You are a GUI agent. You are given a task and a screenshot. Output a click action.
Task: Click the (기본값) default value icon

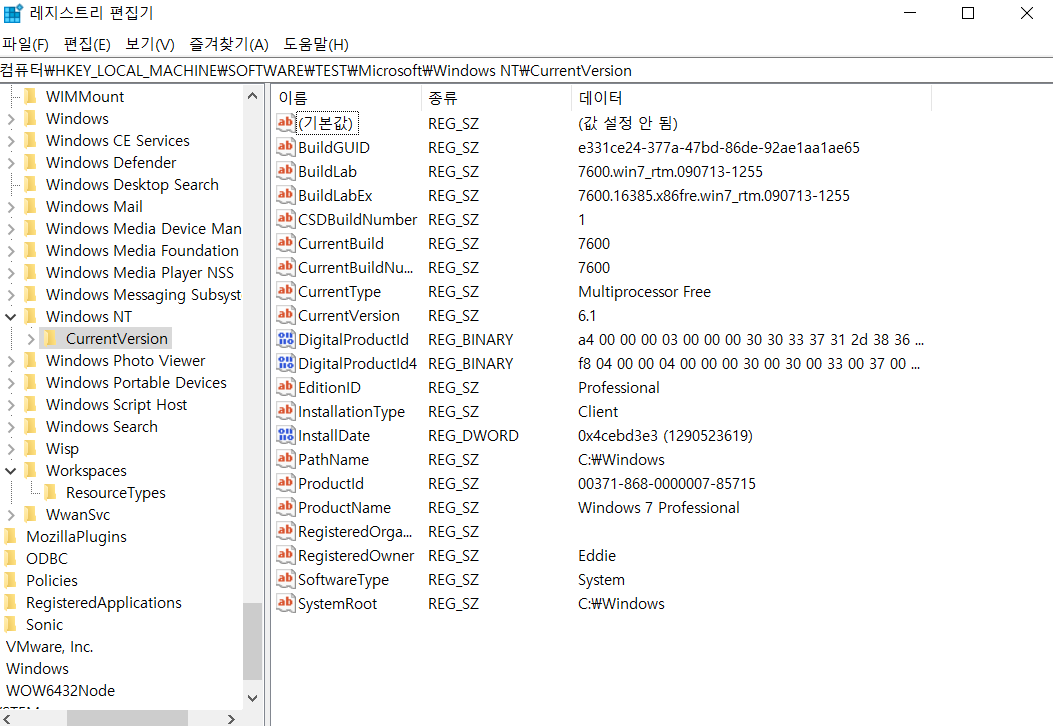click(x=285, y=123)
